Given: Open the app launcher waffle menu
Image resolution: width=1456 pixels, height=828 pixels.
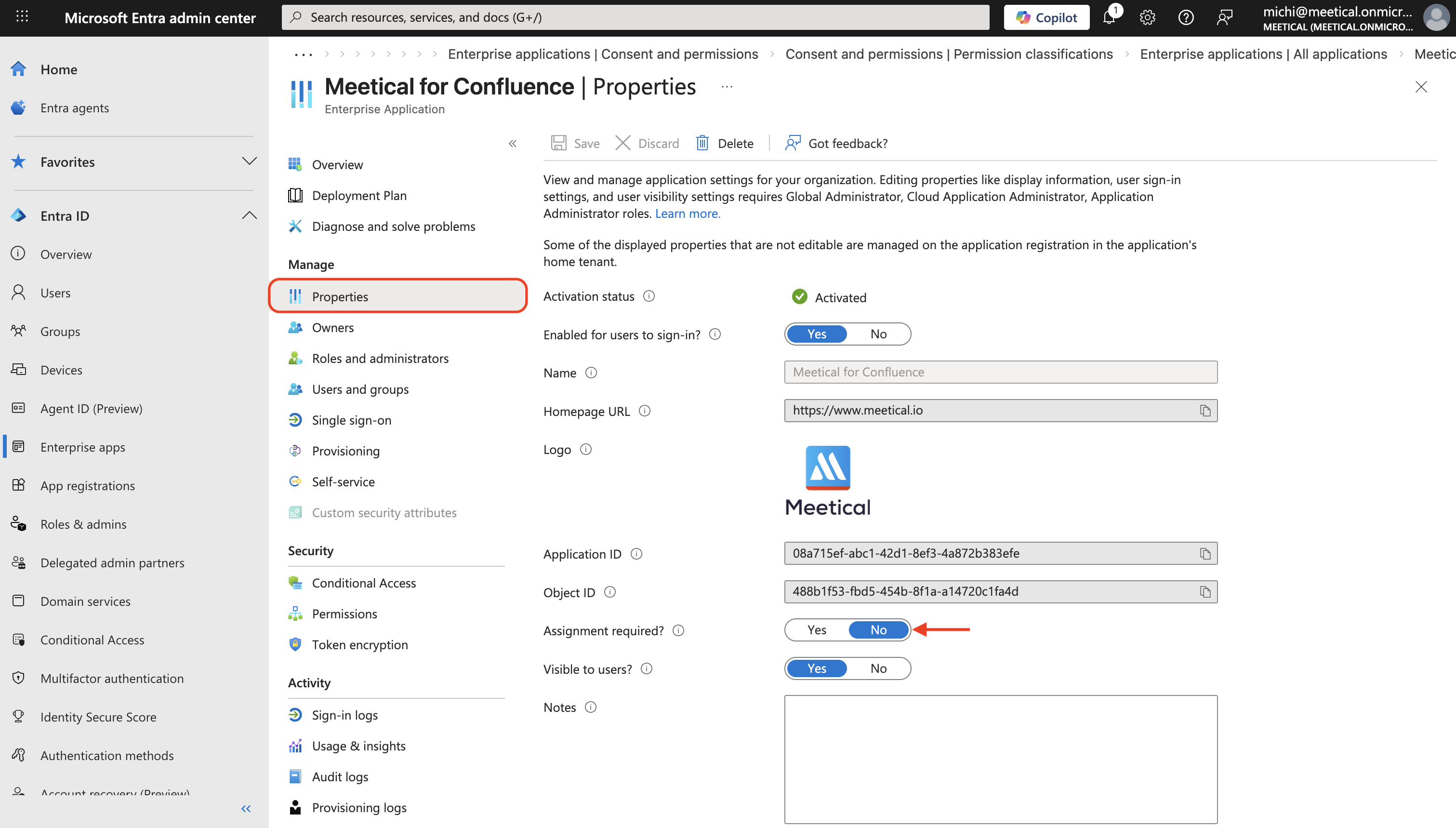Looking at the screenshot, I should pyautogui.click(x=22, y=17).
